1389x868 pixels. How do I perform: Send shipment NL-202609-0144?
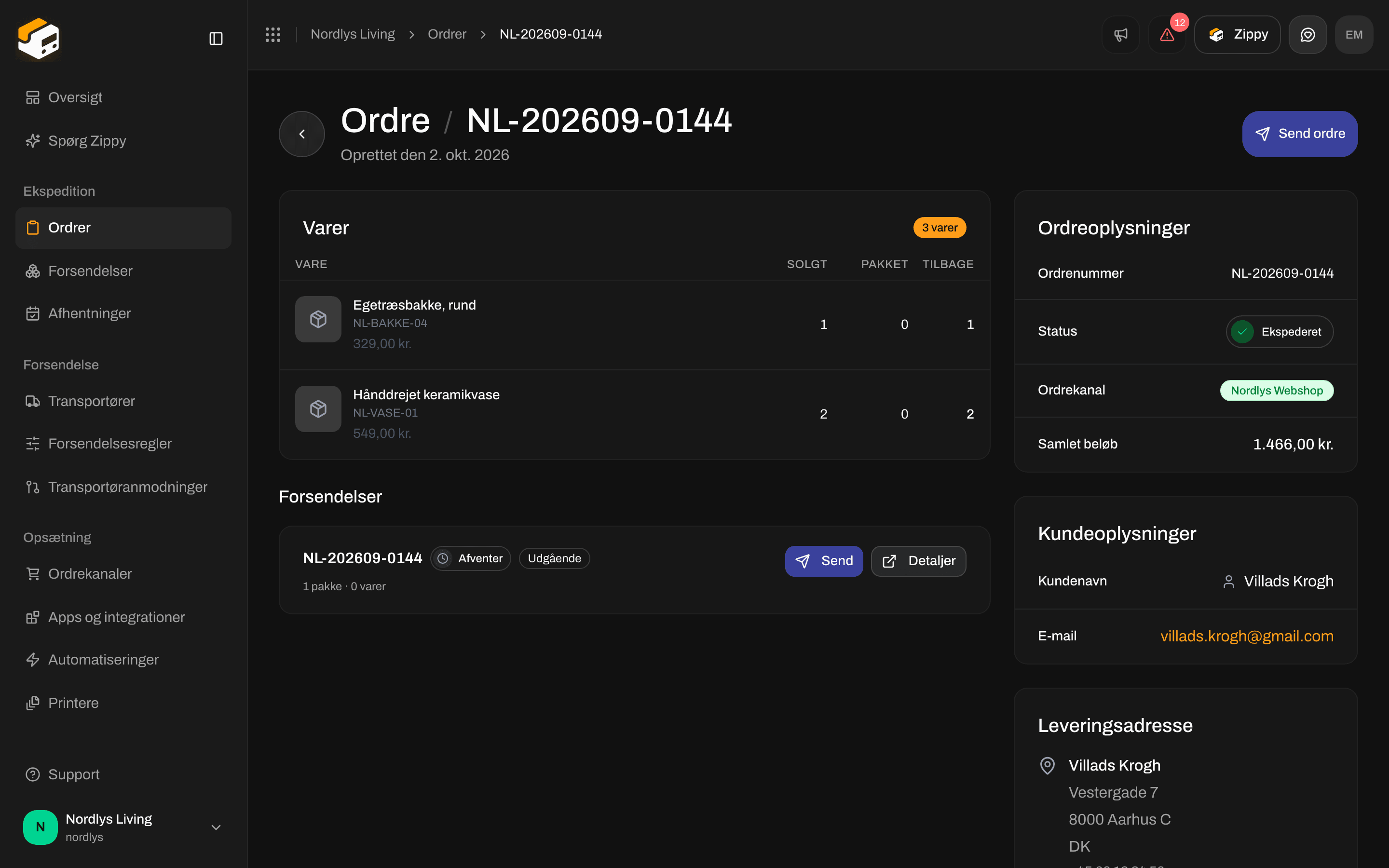824,561
